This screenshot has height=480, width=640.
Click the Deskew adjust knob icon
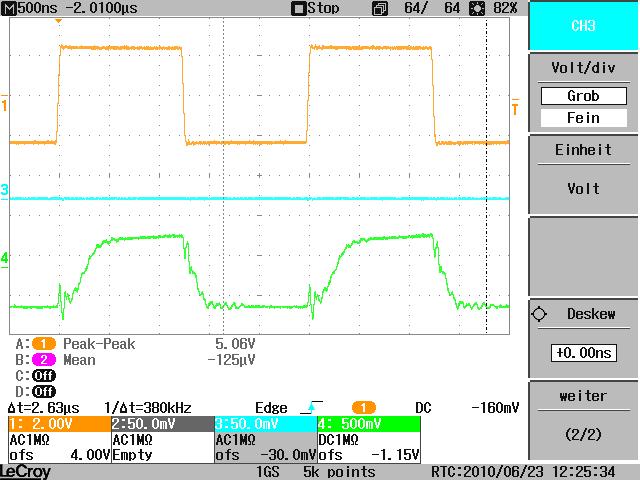tap(539, 314)
